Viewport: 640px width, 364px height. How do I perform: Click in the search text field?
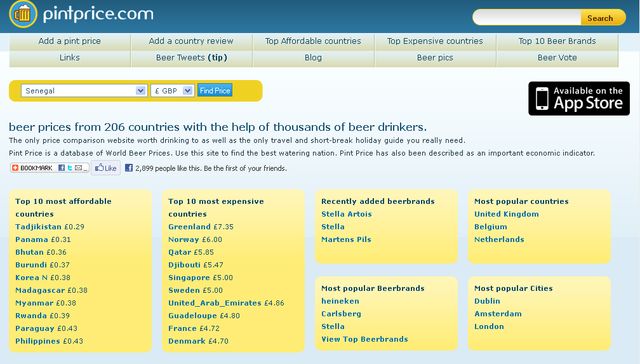click(x=527, y=18)
